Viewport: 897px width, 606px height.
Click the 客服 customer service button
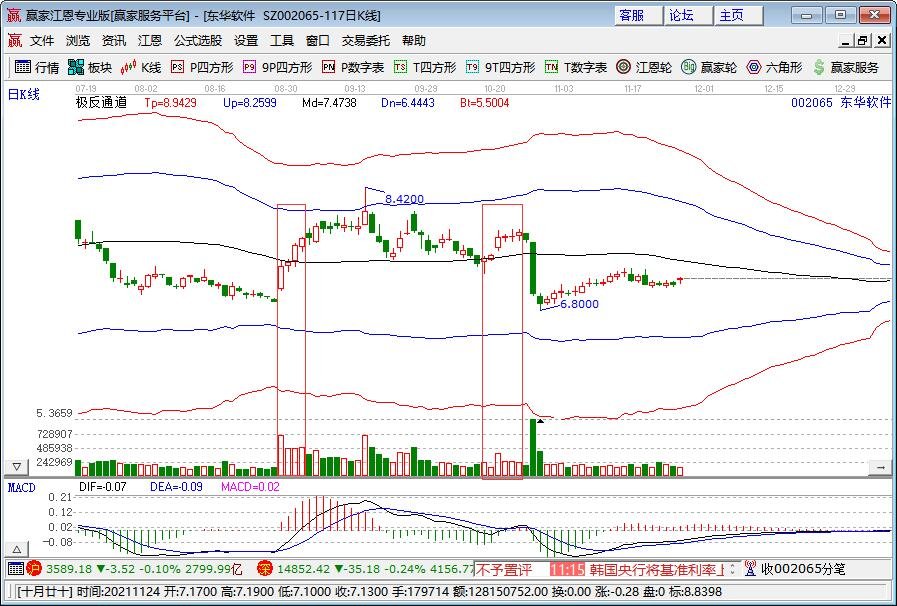coord(639,15)
